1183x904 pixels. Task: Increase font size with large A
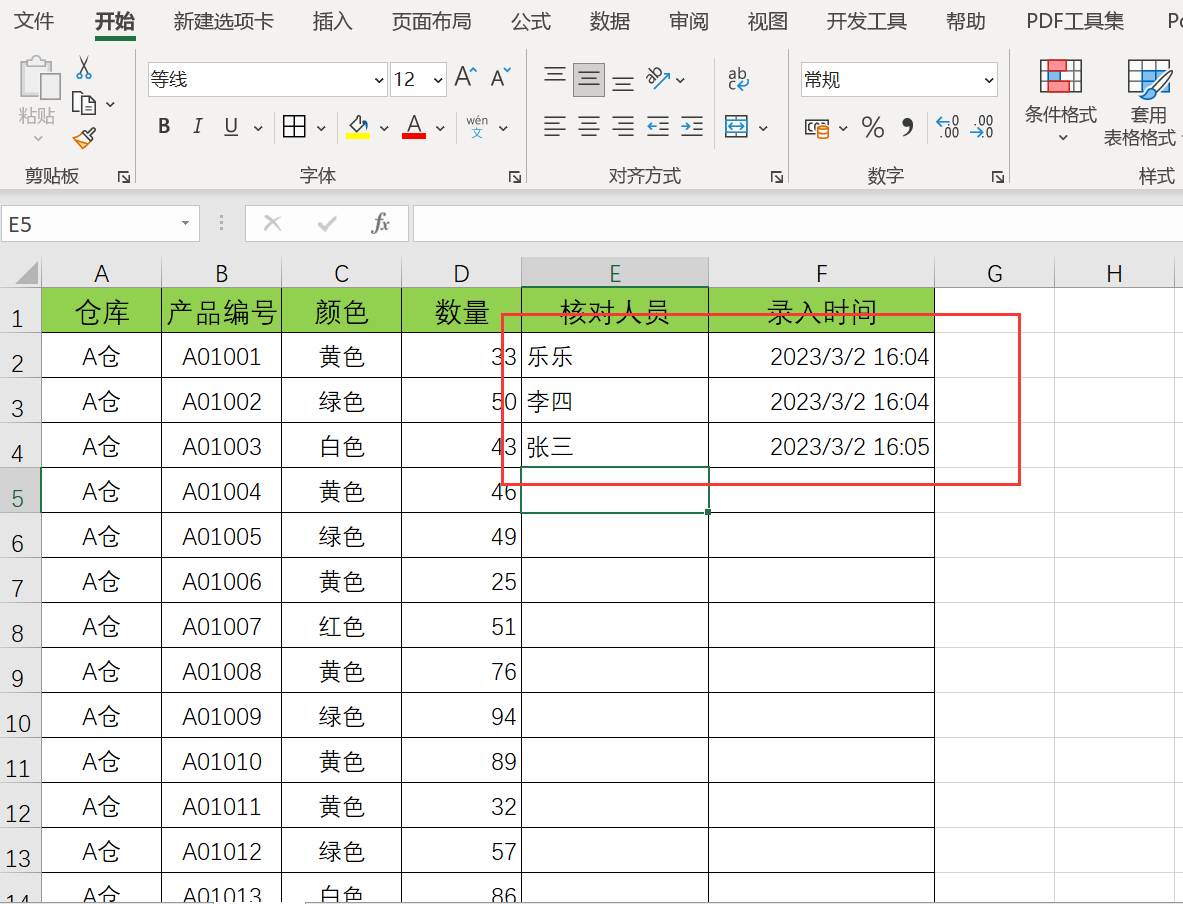(x=466, y=77)
